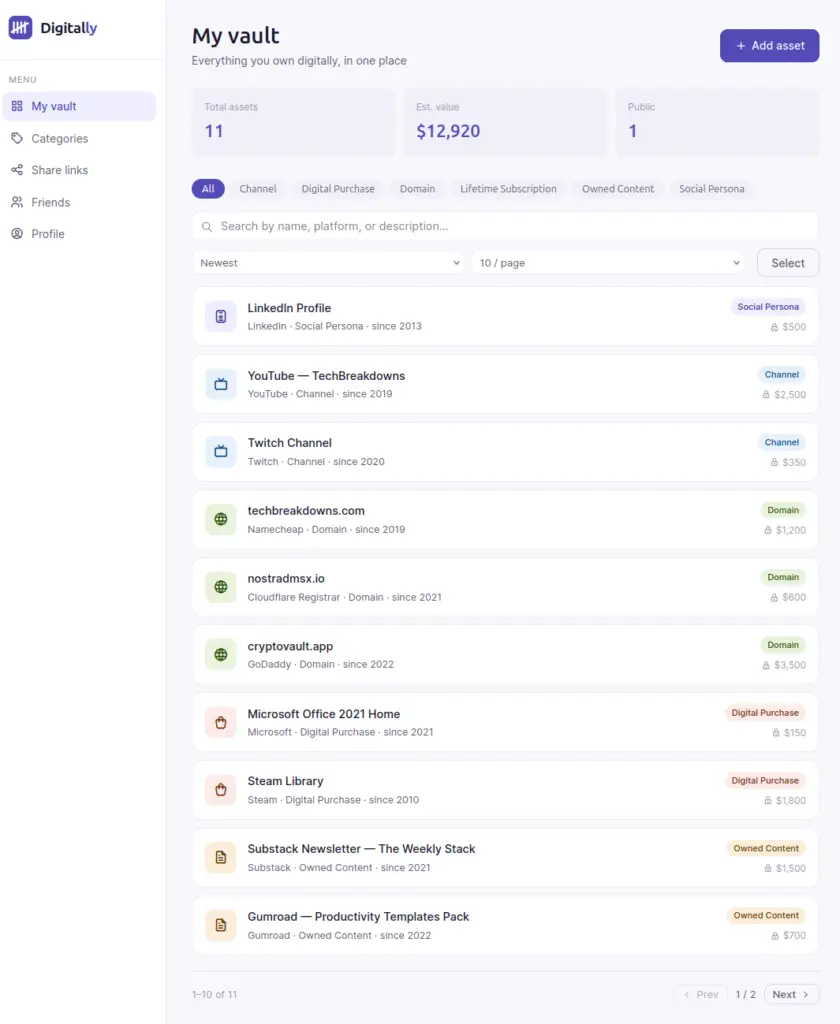Click the cryptovault.app globe icon

tap(221, 654)
